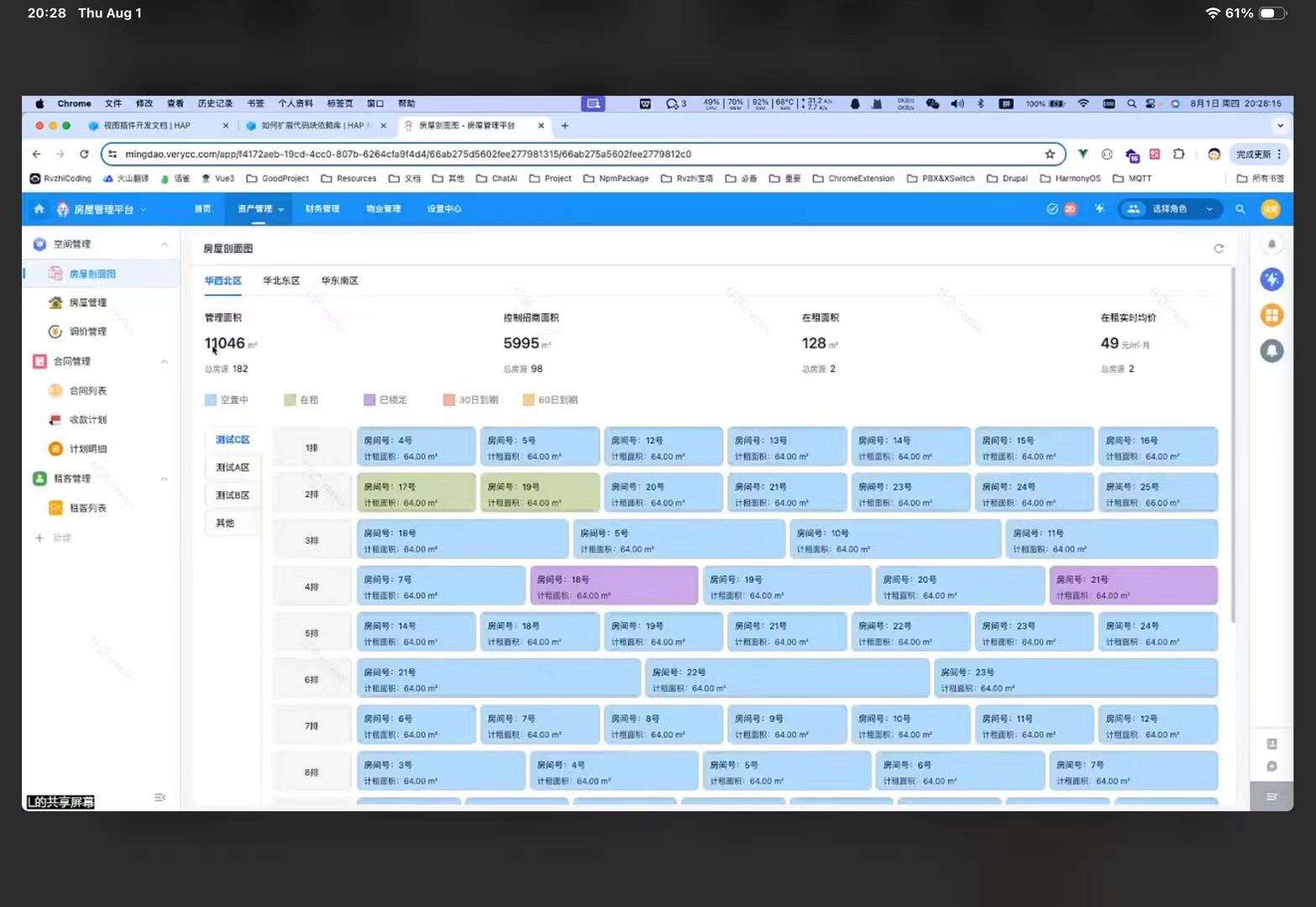Image resolution: width=1316 pixels, height=907 pixels.
Task: Bookmark this page with the star icon
Action: tap(1050, 155)
